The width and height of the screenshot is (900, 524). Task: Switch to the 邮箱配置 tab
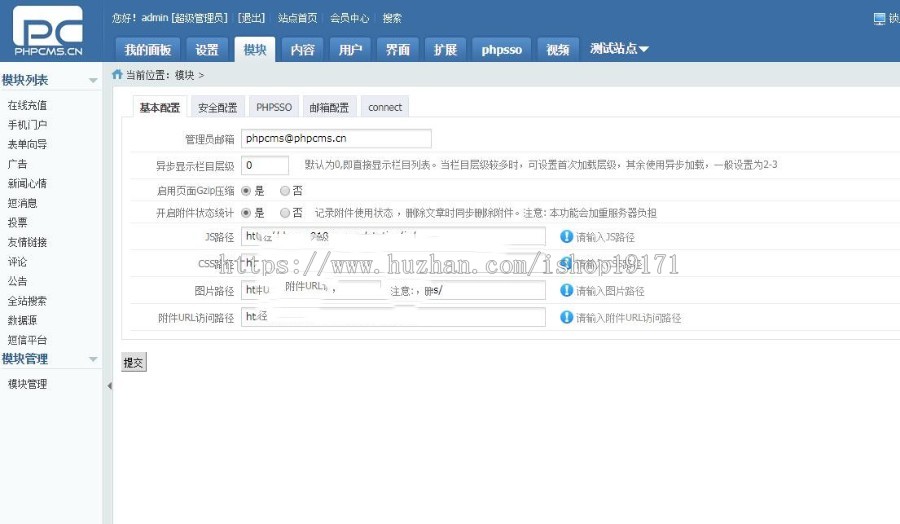pos(329,107)
